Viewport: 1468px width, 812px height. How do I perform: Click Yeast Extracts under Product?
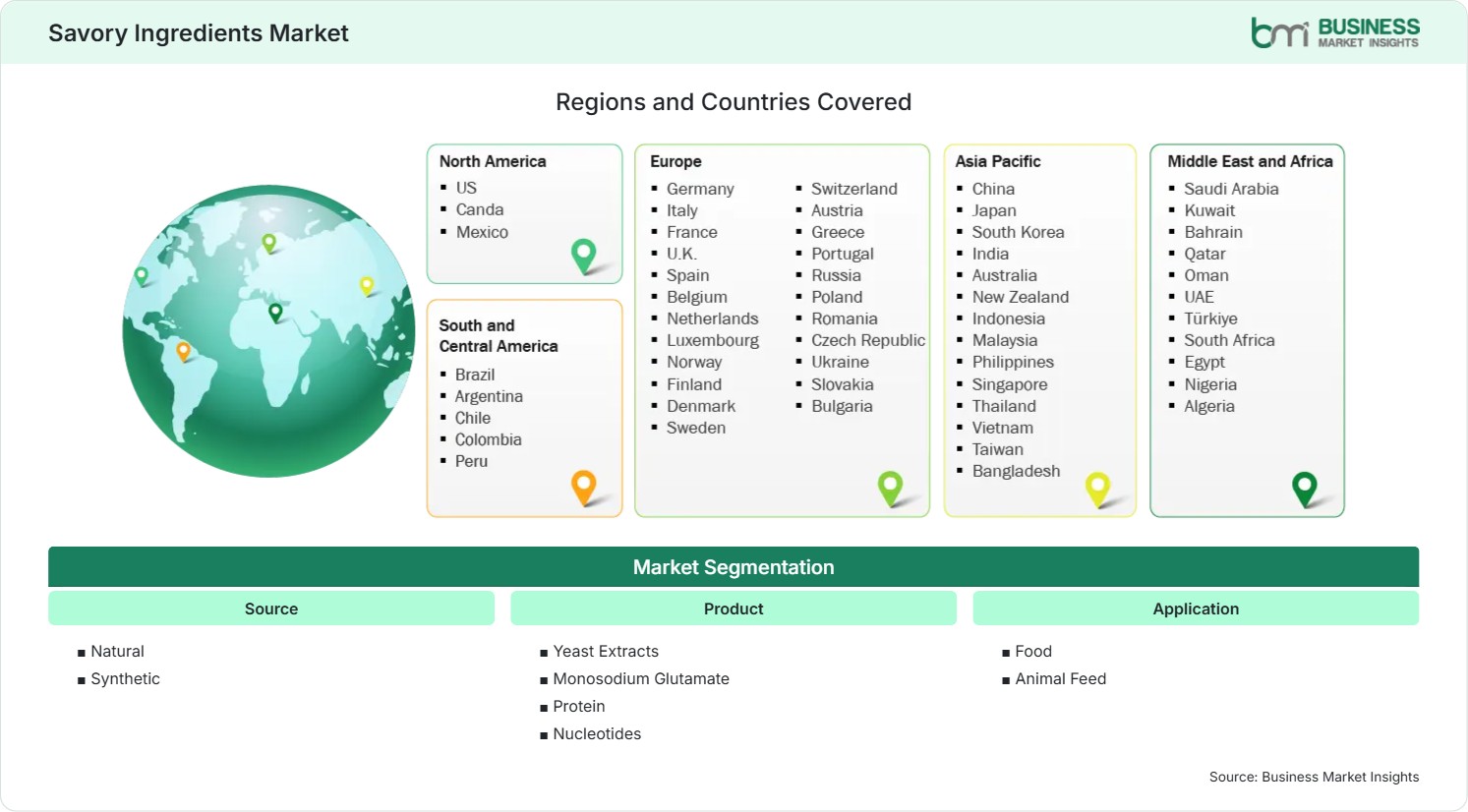click(x=606, y=651)
